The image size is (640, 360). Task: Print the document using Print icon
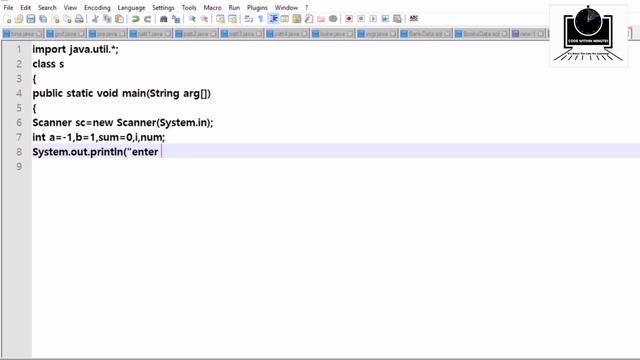coord(79,19)
